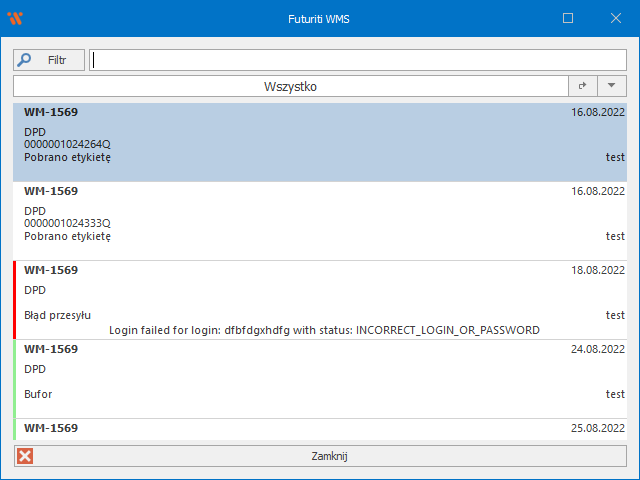Image resolution: width=640 pixels, height=480 pixels.
Task: Expand the dropdown arrow next to Wszystko
Action: (x=611, y=87)
